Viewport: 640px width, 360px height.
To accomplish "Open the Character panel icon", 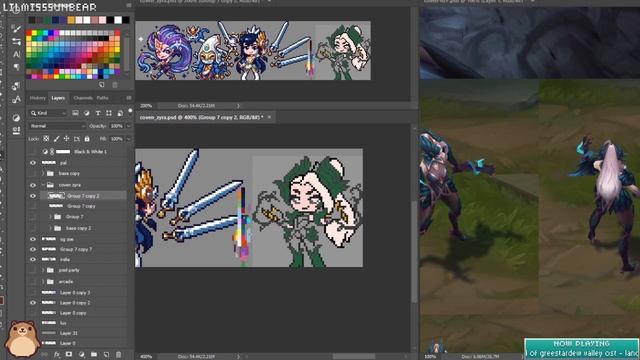I will tap(16, 54).
